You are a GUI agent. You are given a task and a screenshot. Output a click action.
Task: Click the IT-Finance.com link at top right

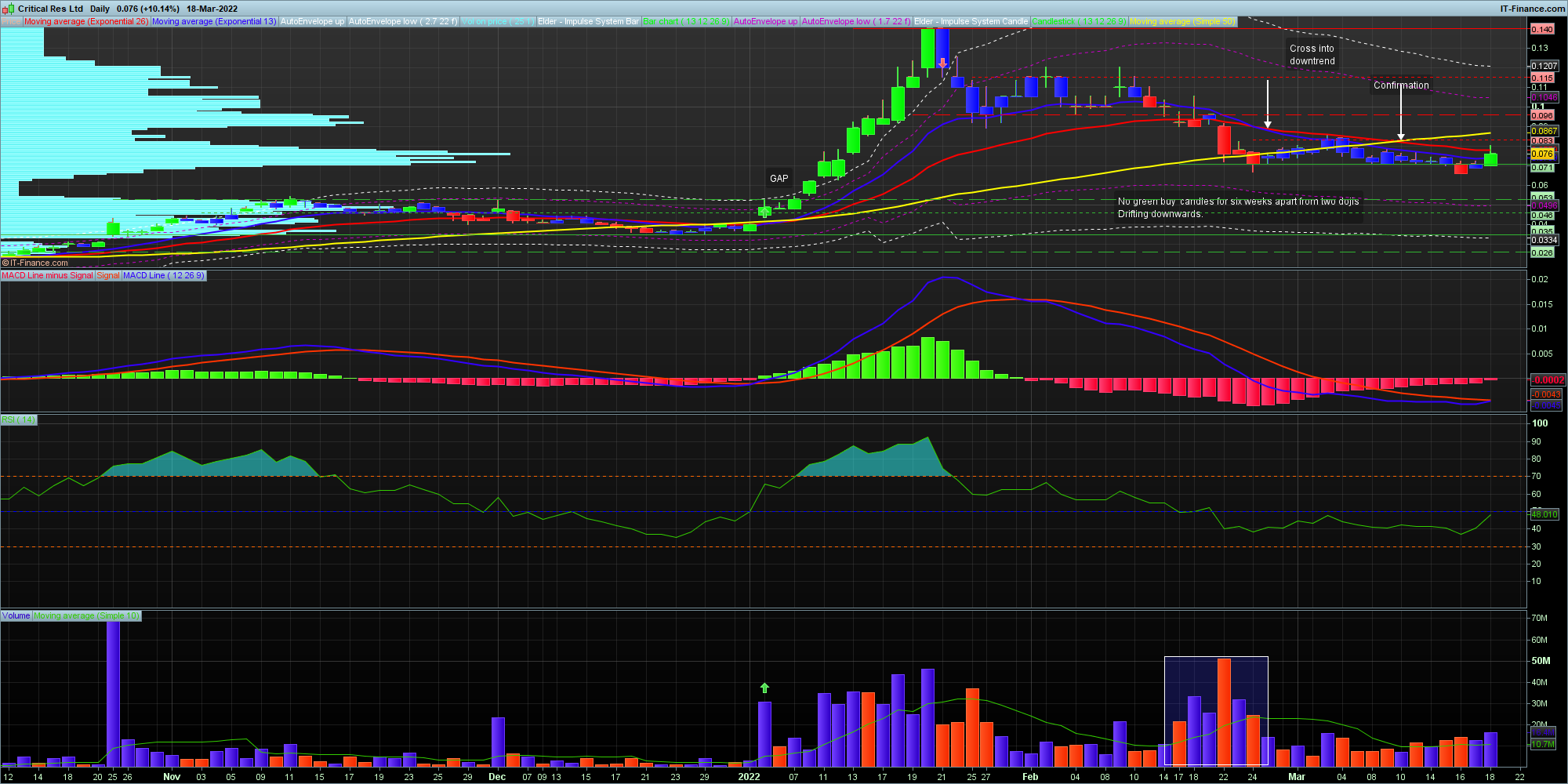coord(1532,9)
